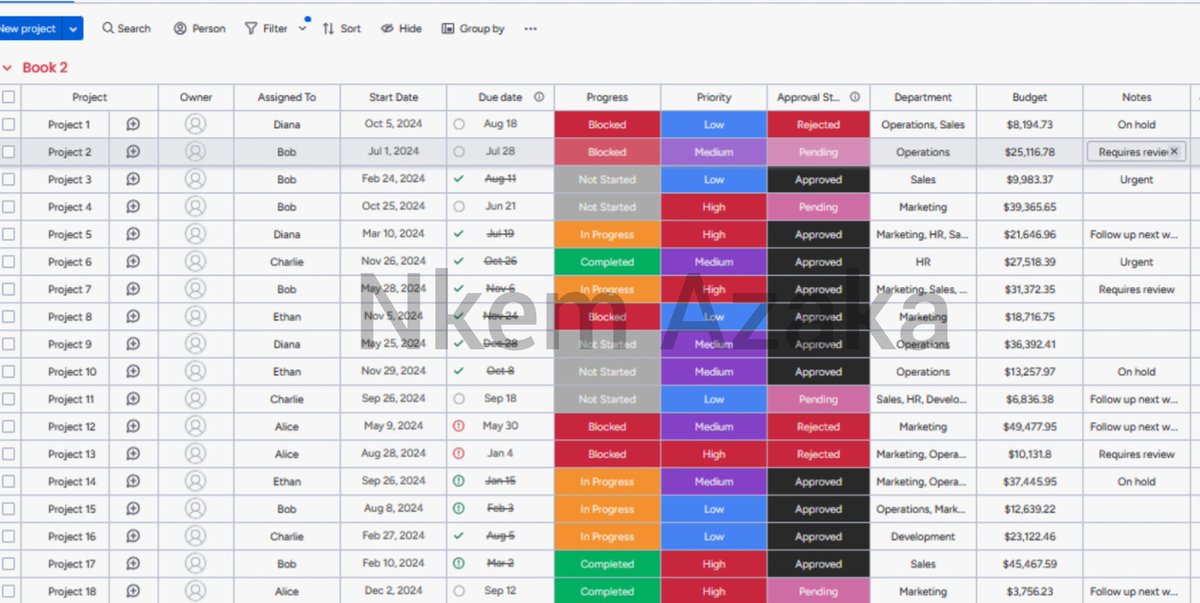
Task: Change Project 1 progress status Blocked
Action: click(x=607, y=124)
